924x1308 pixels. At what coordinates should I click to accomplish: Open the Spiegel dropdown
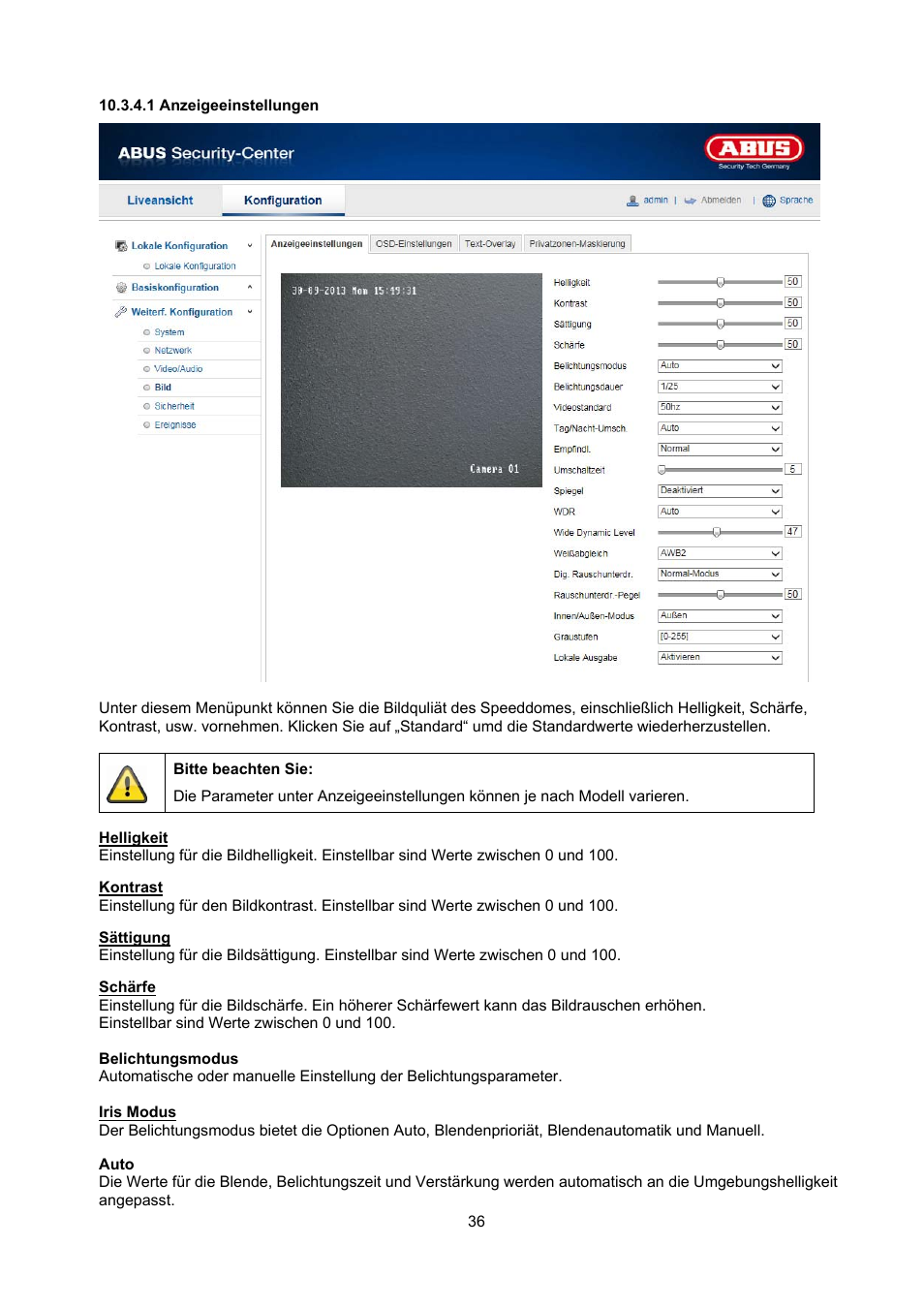click(x=720, y=491)
